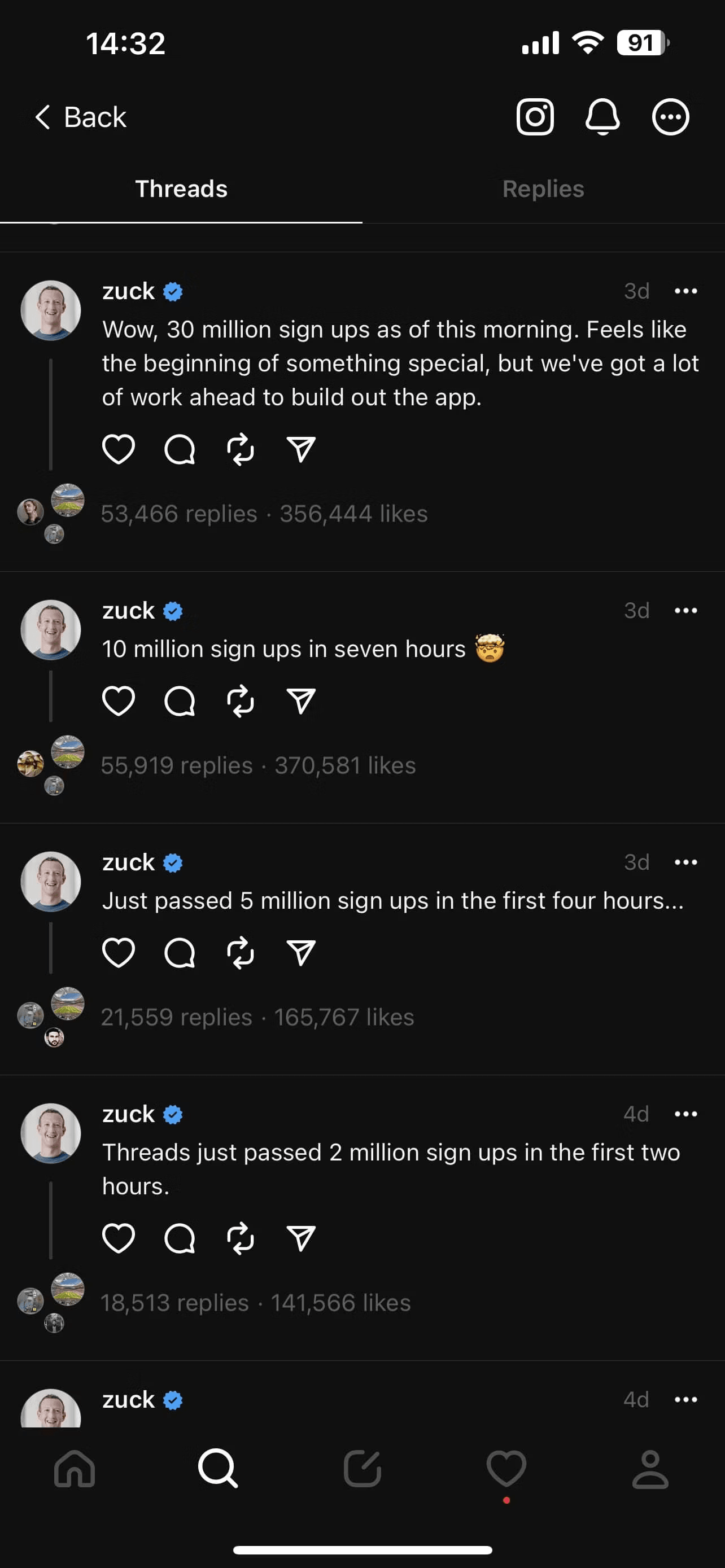Share the 5 million sign ups post
The height and width of the screenshot is (1568, 725).
301,953
